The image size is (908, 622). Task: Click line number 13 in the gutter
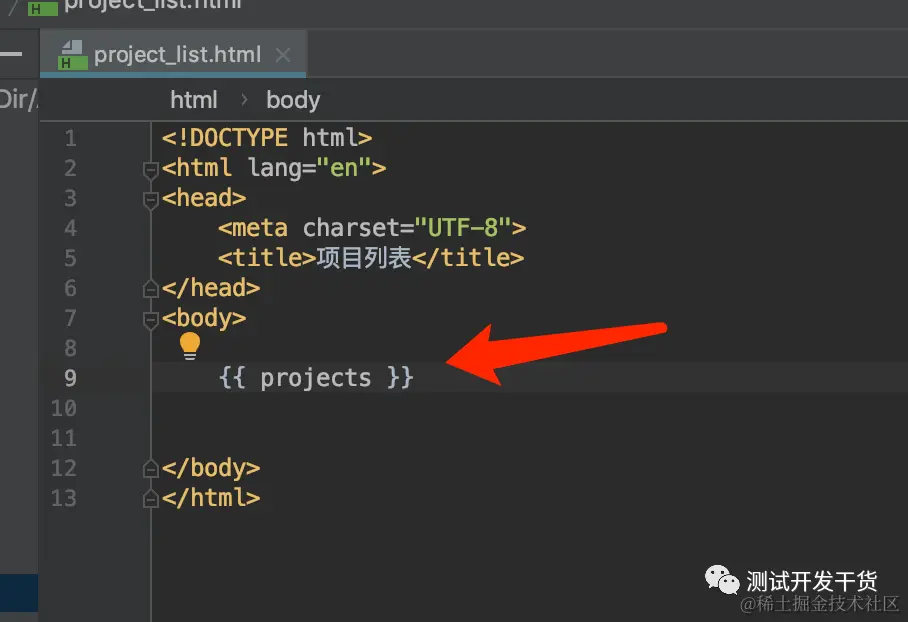(x=64, y=498)
